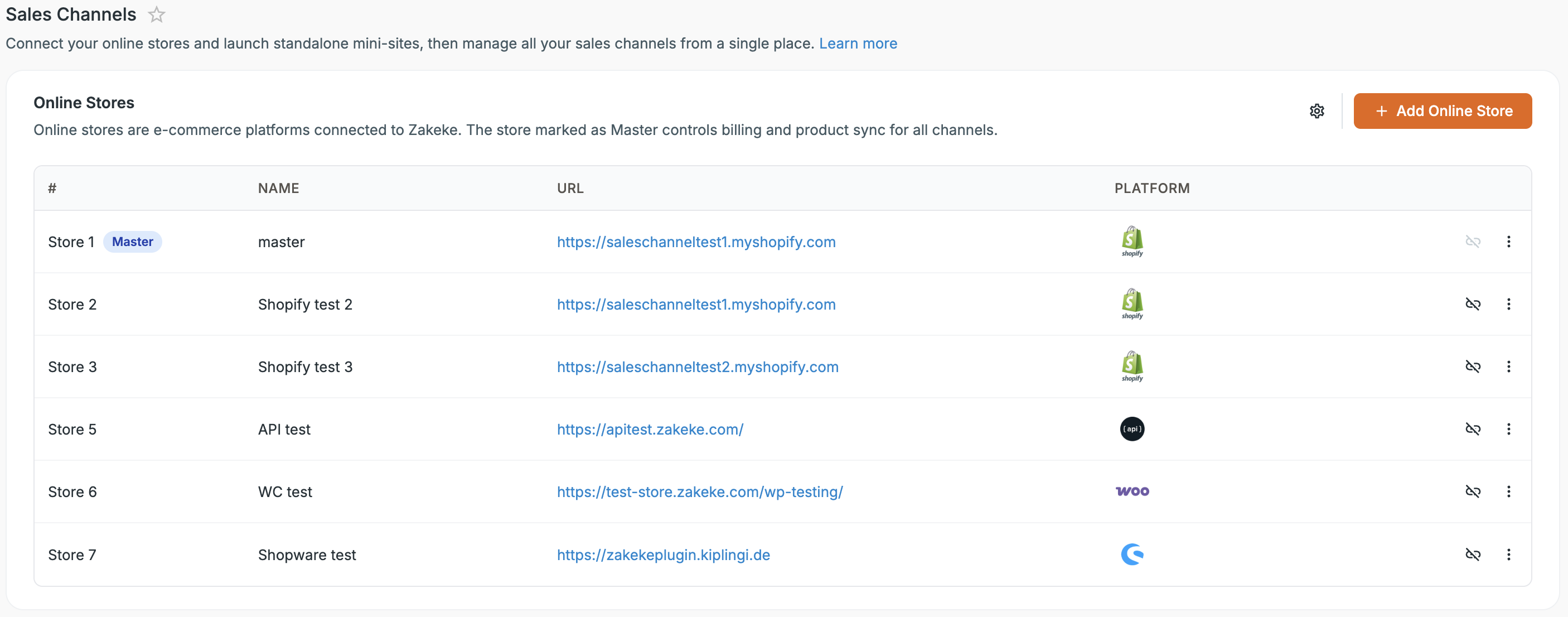This screenshot has height=617, width=1568.
Task: Select the 'Store 3' cell
Action: coord(72,367)
